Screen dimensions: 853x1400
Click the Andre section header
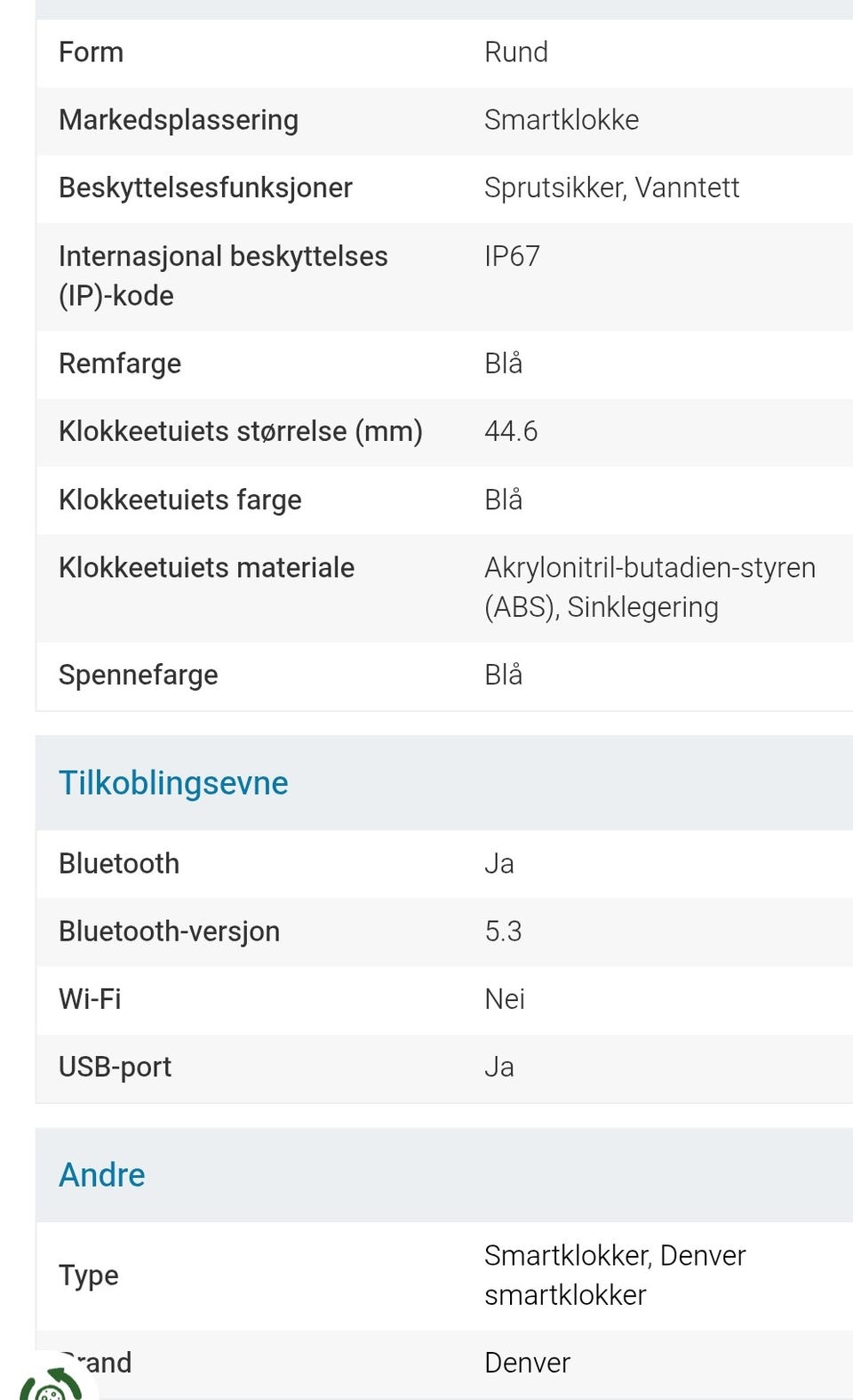tap(101, 1175)
